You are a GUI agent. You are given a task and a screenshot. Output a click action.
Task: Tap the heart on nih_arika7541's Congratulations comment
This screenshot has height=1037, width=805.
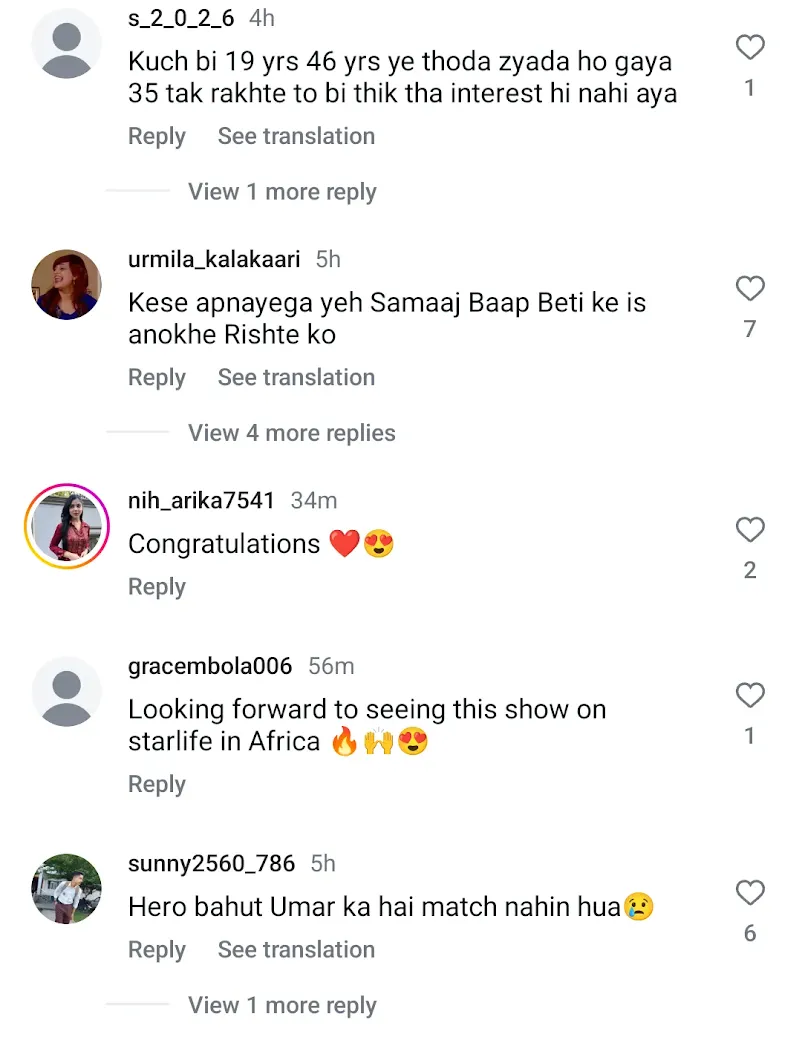pyautogui.click(x=749, y=530)
